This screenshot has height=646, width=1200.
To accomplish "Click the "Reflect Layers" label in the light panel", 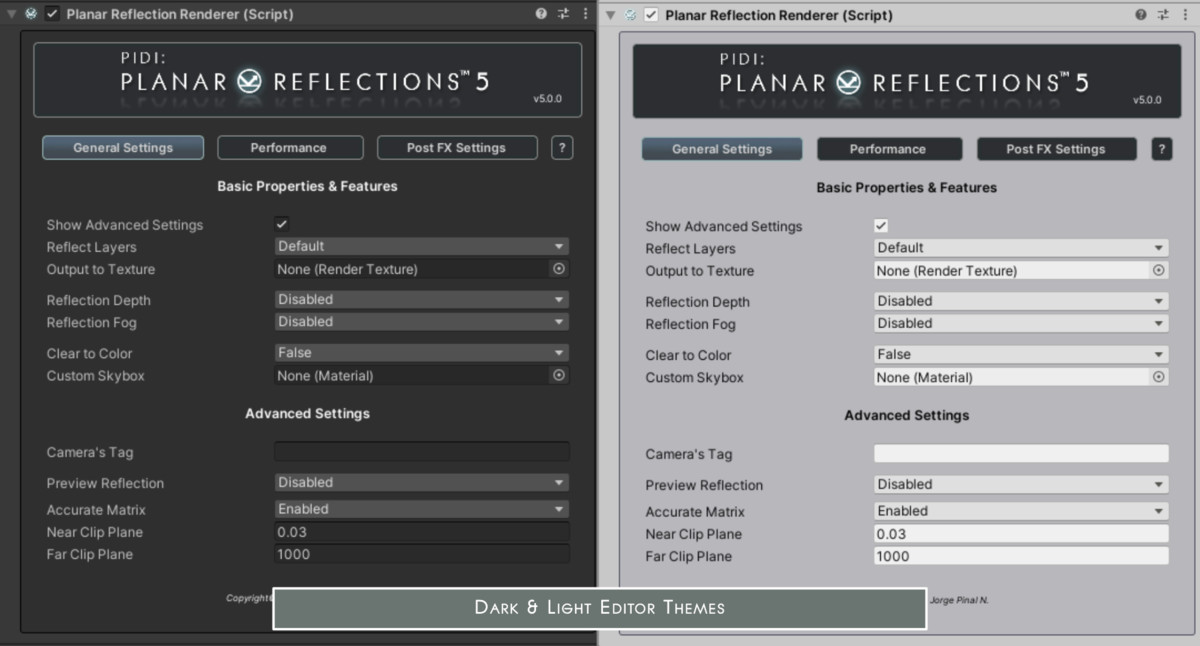I will pyautogui.click(x=691, y=248).
